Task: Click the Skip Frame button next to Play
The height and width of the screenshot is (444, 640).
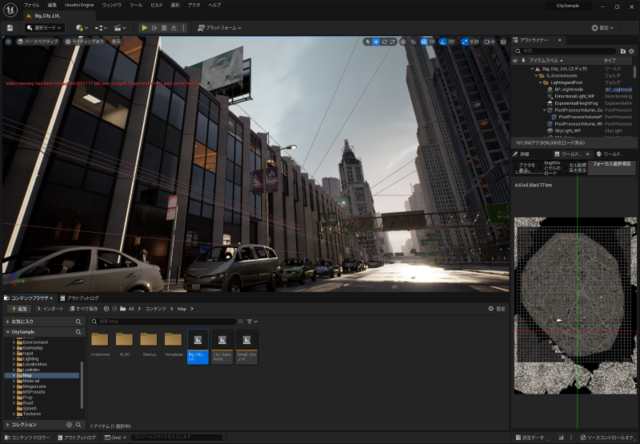Action: (x=154, y=28)
